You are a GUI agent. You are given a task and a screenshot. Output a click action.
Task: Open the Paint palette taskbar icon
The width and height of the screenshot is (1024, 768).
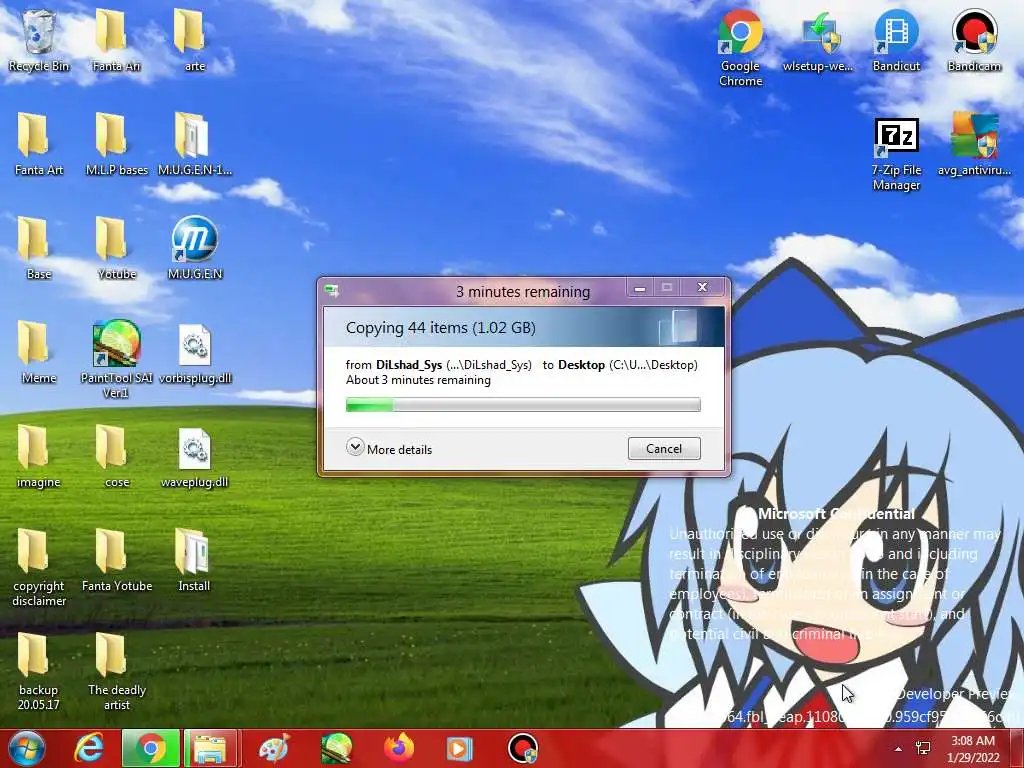pos(274,748)
